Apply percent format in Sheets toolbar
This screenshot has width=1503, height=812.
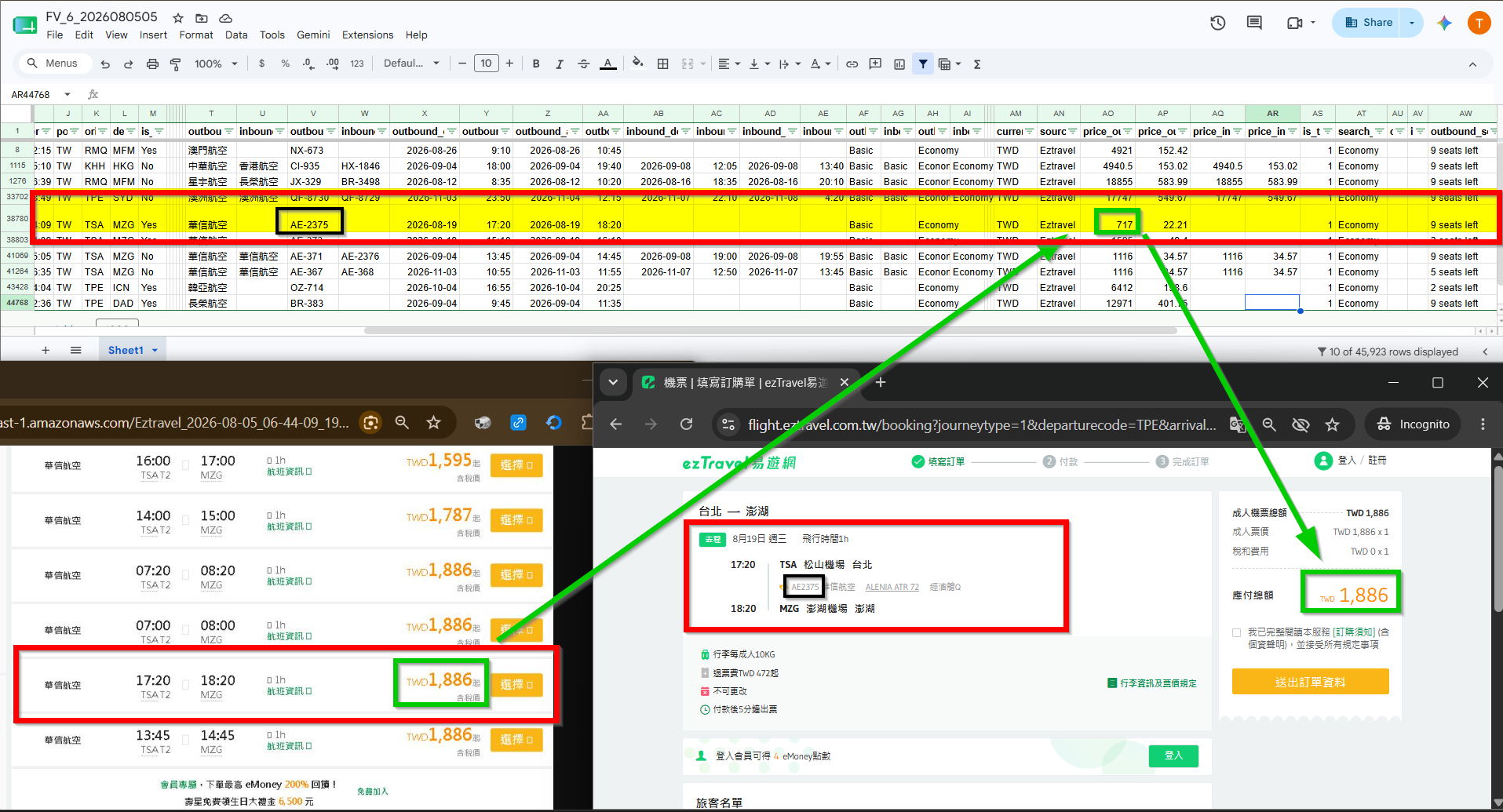pos(285,64)
